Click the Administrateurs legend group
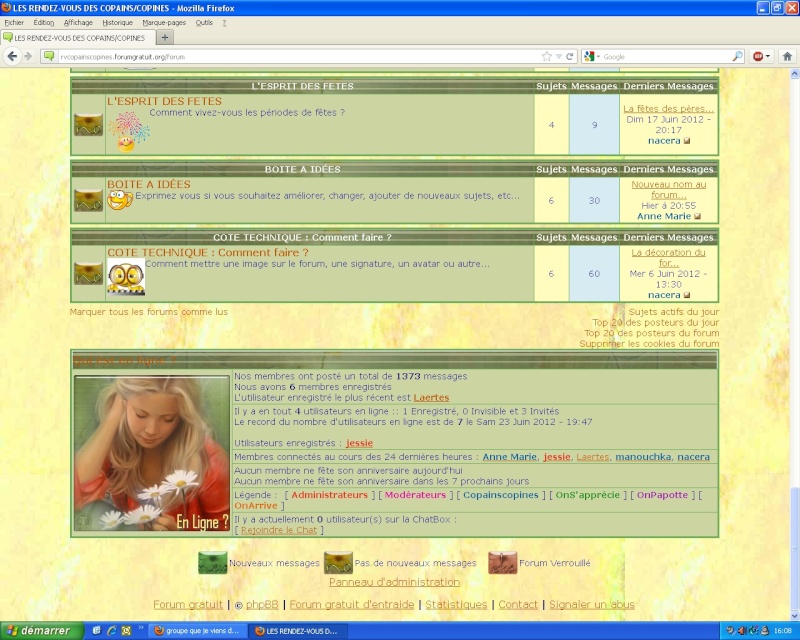The image size is (800, 640). pos(329,495)
